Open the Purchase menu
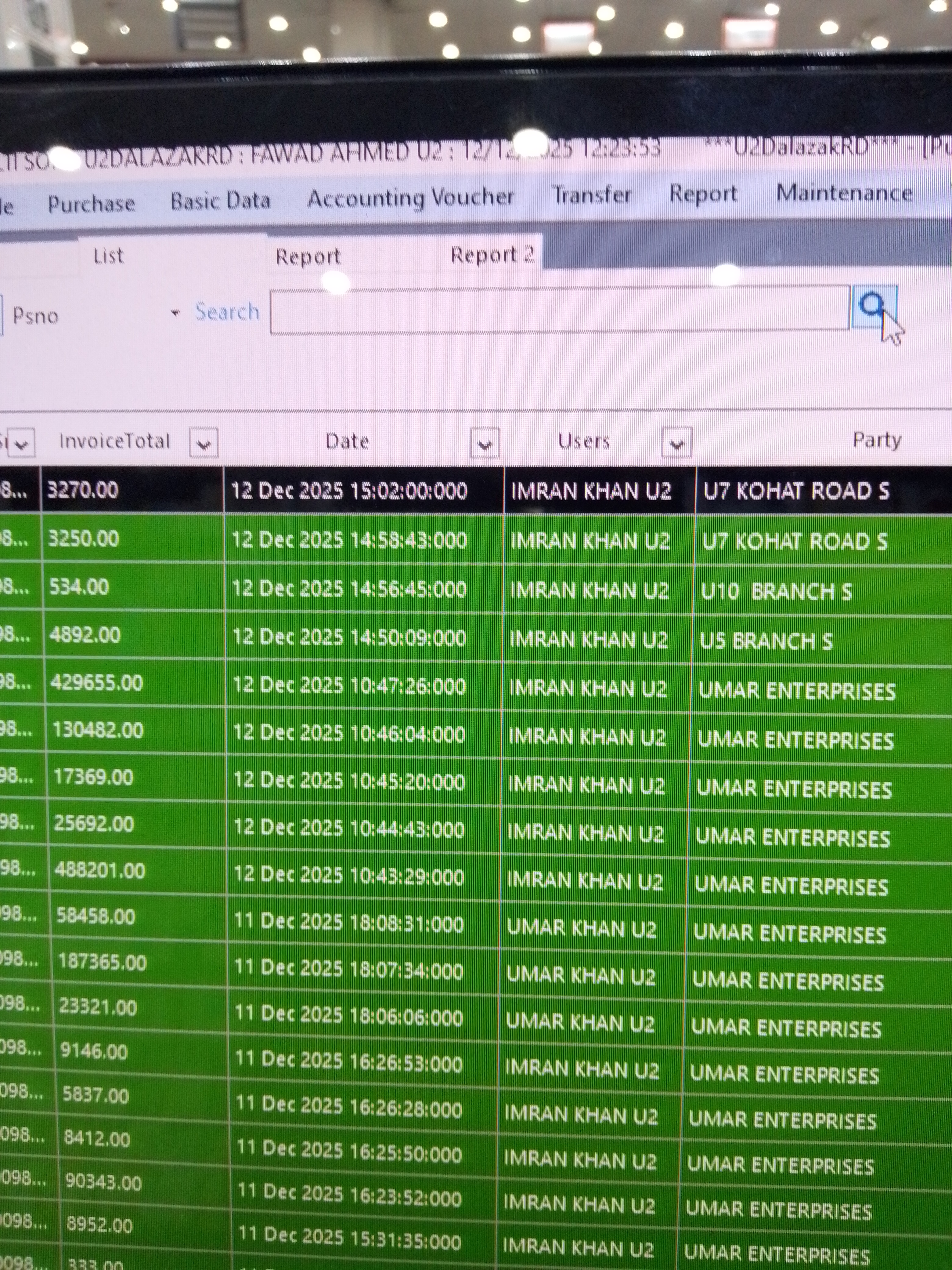 coord(91,204)
